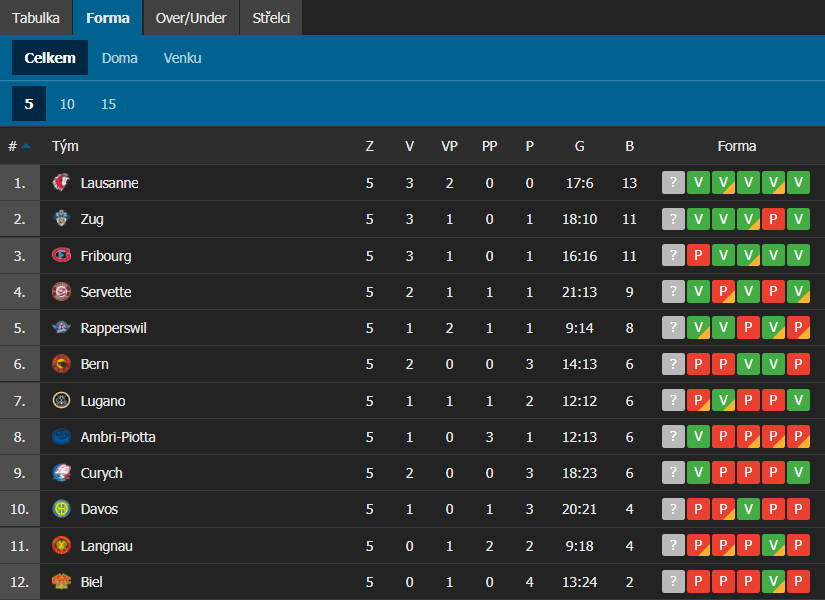Sort table by the B points column
The width and height of the screenshot is (825, 600).
coord(629,146)
